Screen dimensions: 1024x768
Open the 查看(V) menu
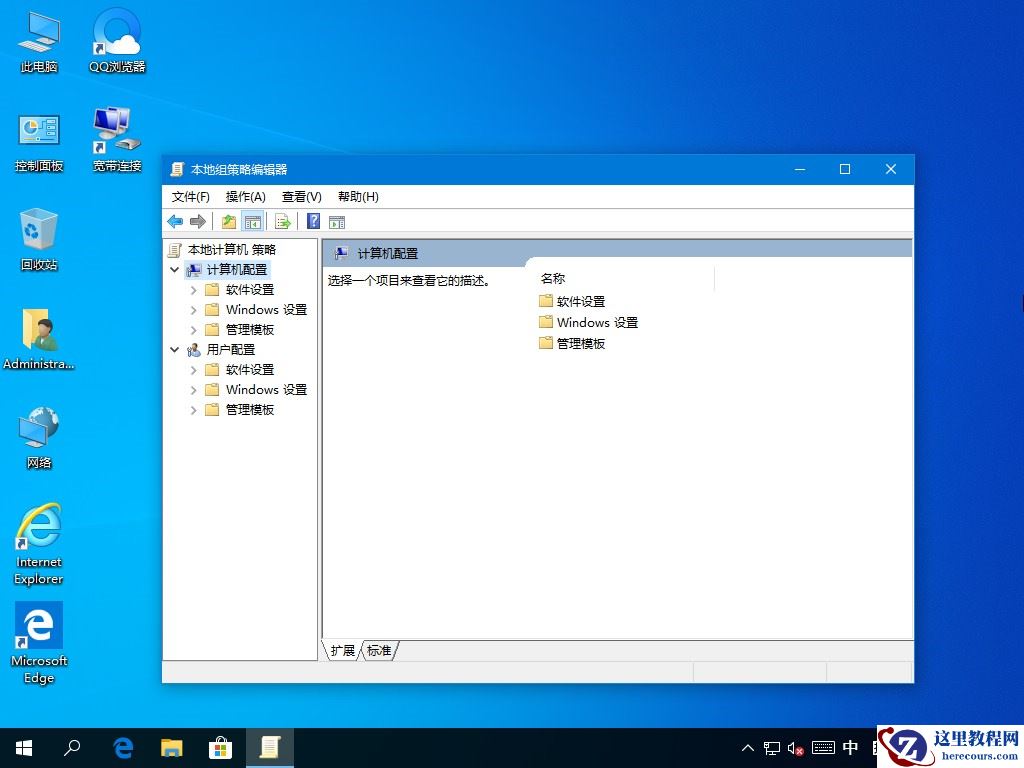tap(300, 196)
